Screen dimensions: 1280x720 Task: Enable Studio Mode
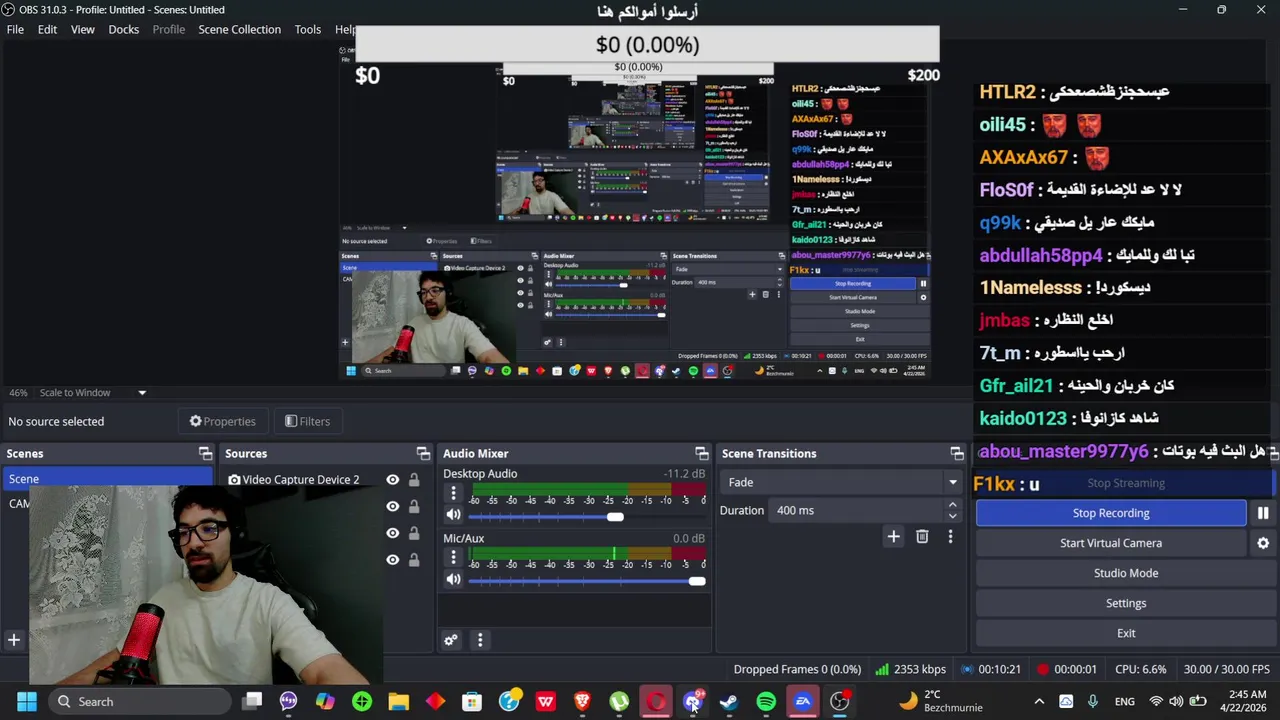point(1126,573)
